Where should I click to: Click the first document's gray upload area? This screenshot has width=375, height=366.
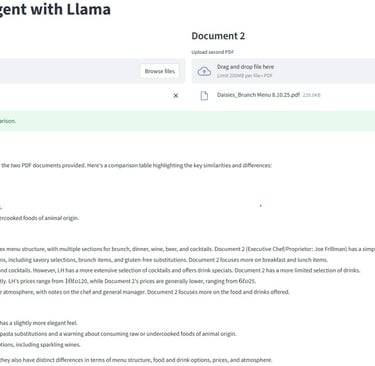point(92,71)
